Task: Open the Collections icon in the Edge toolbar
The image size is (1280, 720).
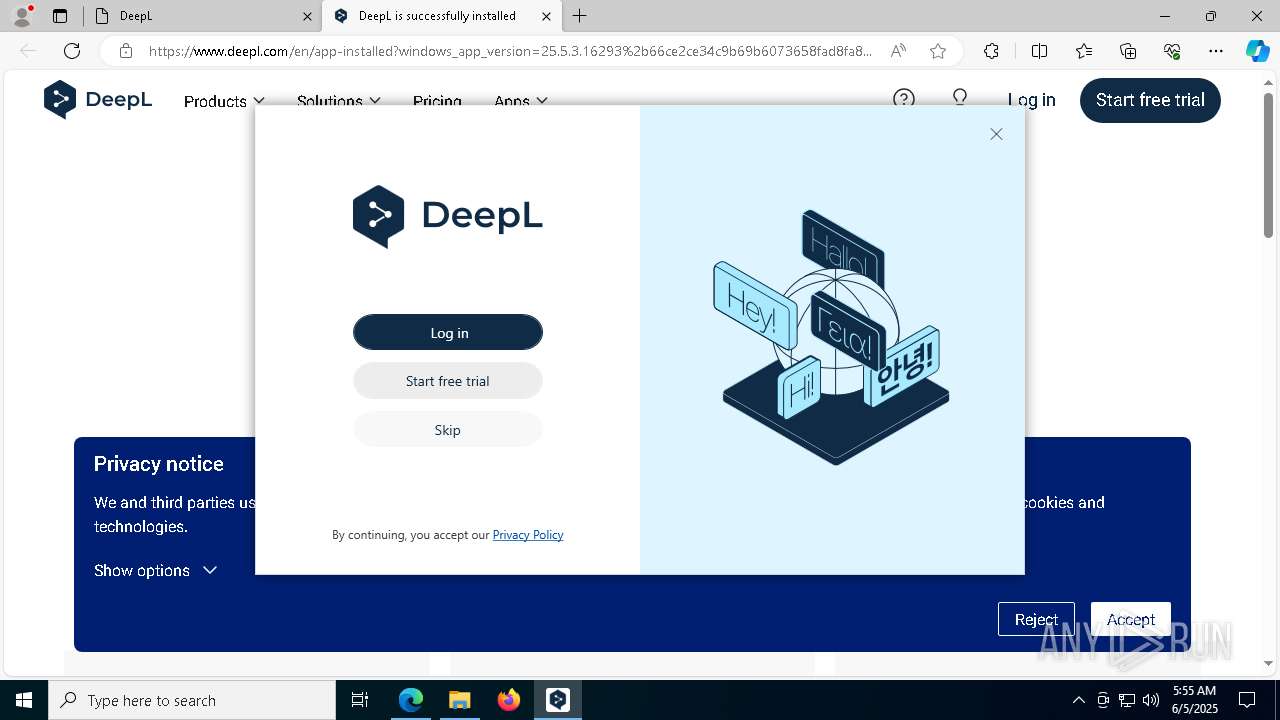Action: (x=1128, y=51)
